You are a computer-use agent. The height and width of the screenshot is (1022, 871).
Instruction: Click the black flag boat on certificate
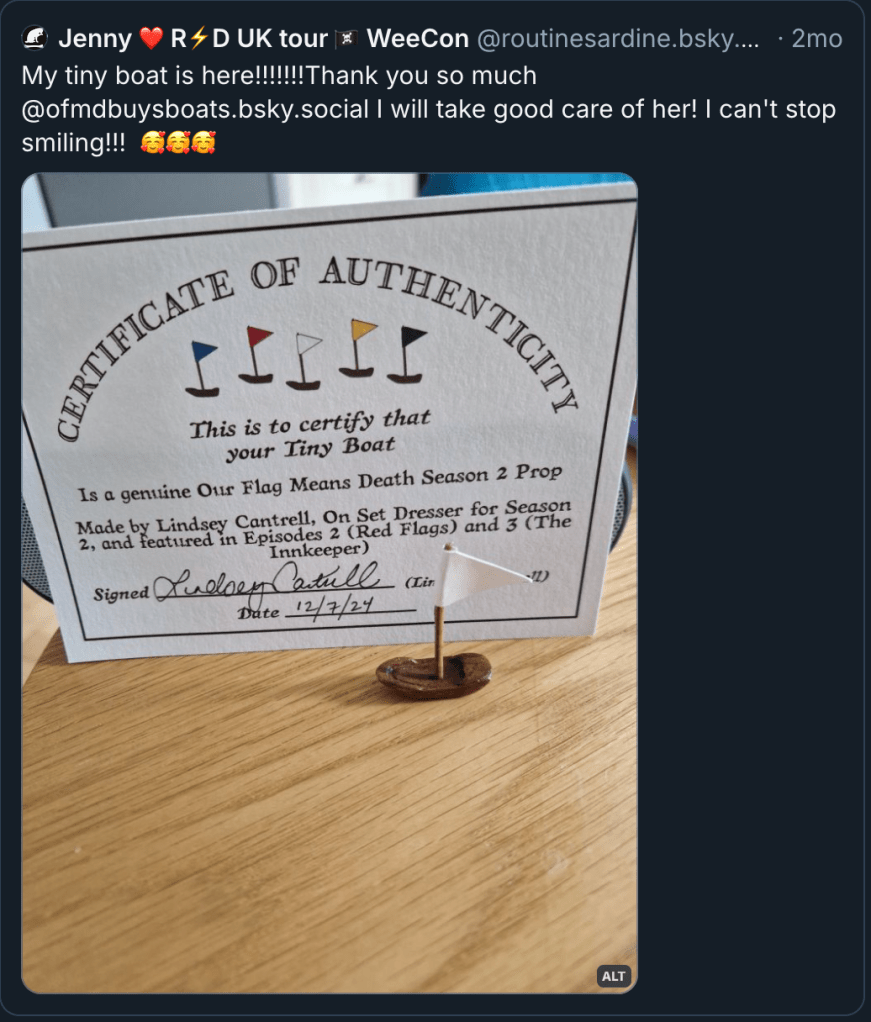pyautogui.click(x=407, y=354)
